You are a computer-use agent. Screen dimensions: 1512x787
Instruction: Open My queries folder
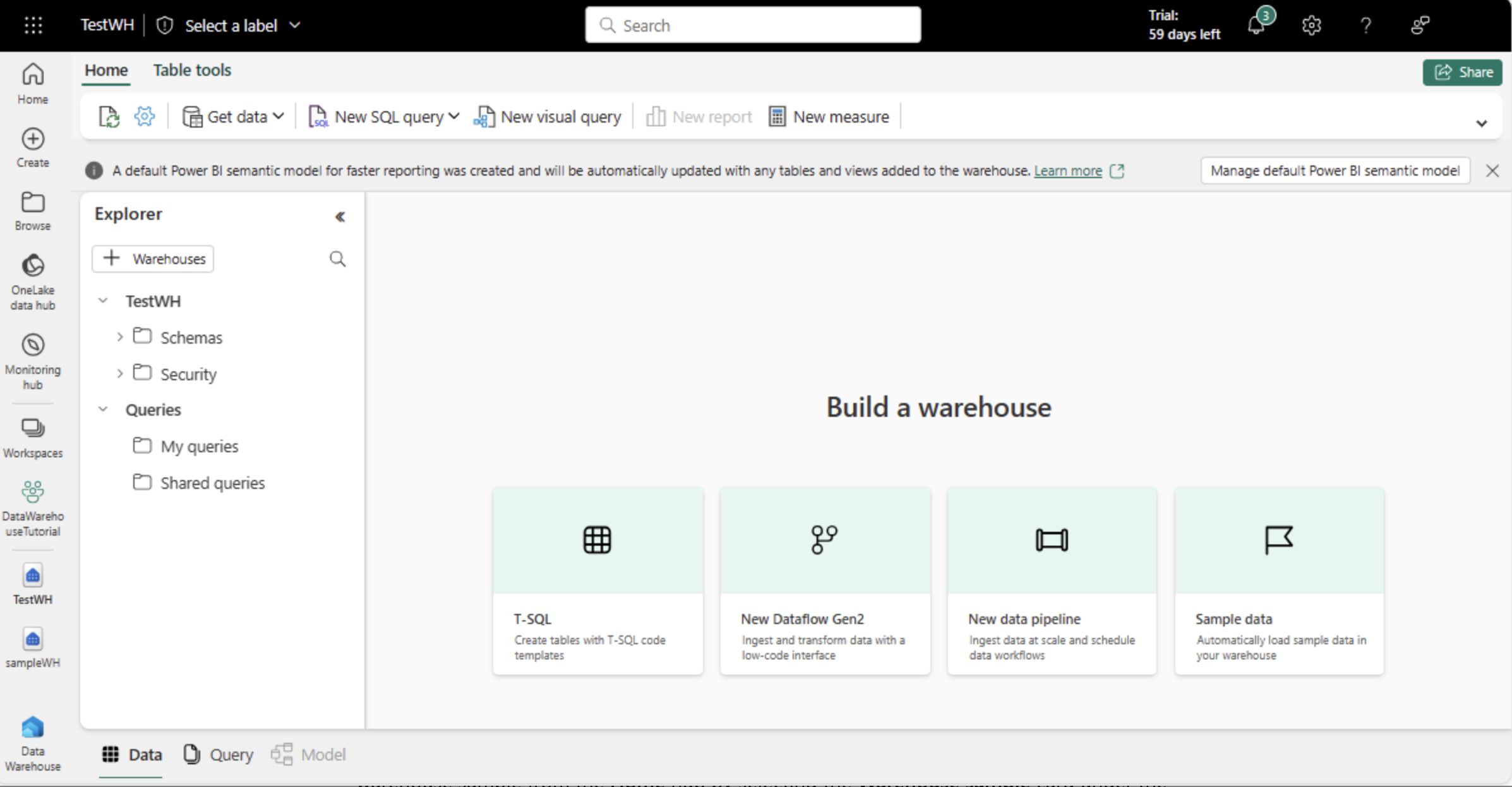coord(186,446)
